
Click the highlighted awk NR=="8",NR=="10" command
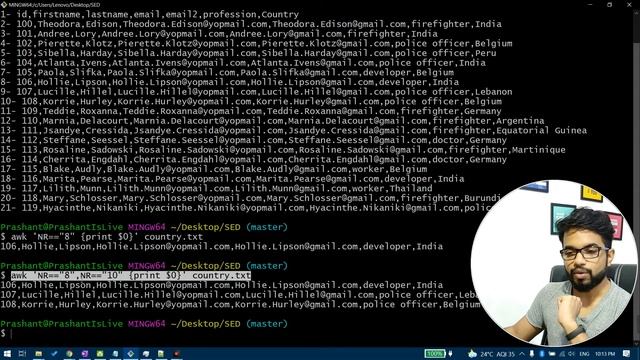tap(131, 276)
